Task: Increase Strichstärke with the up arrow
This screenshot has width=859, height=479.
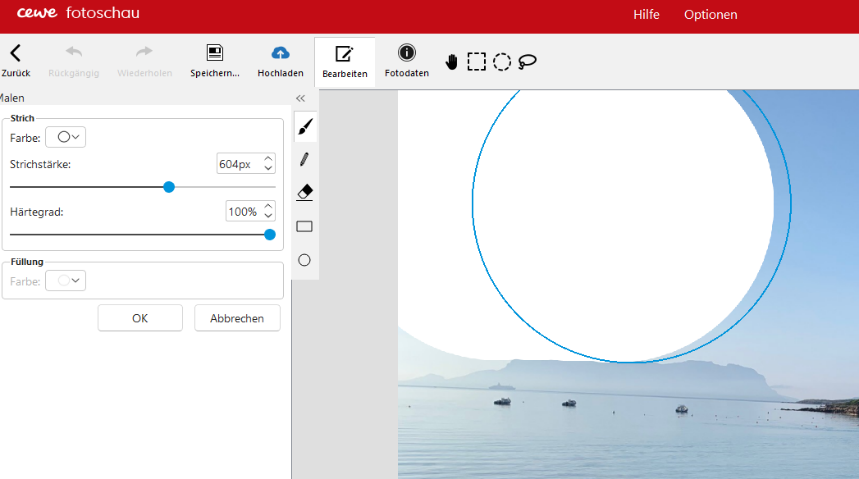Action: pos(268,159)
